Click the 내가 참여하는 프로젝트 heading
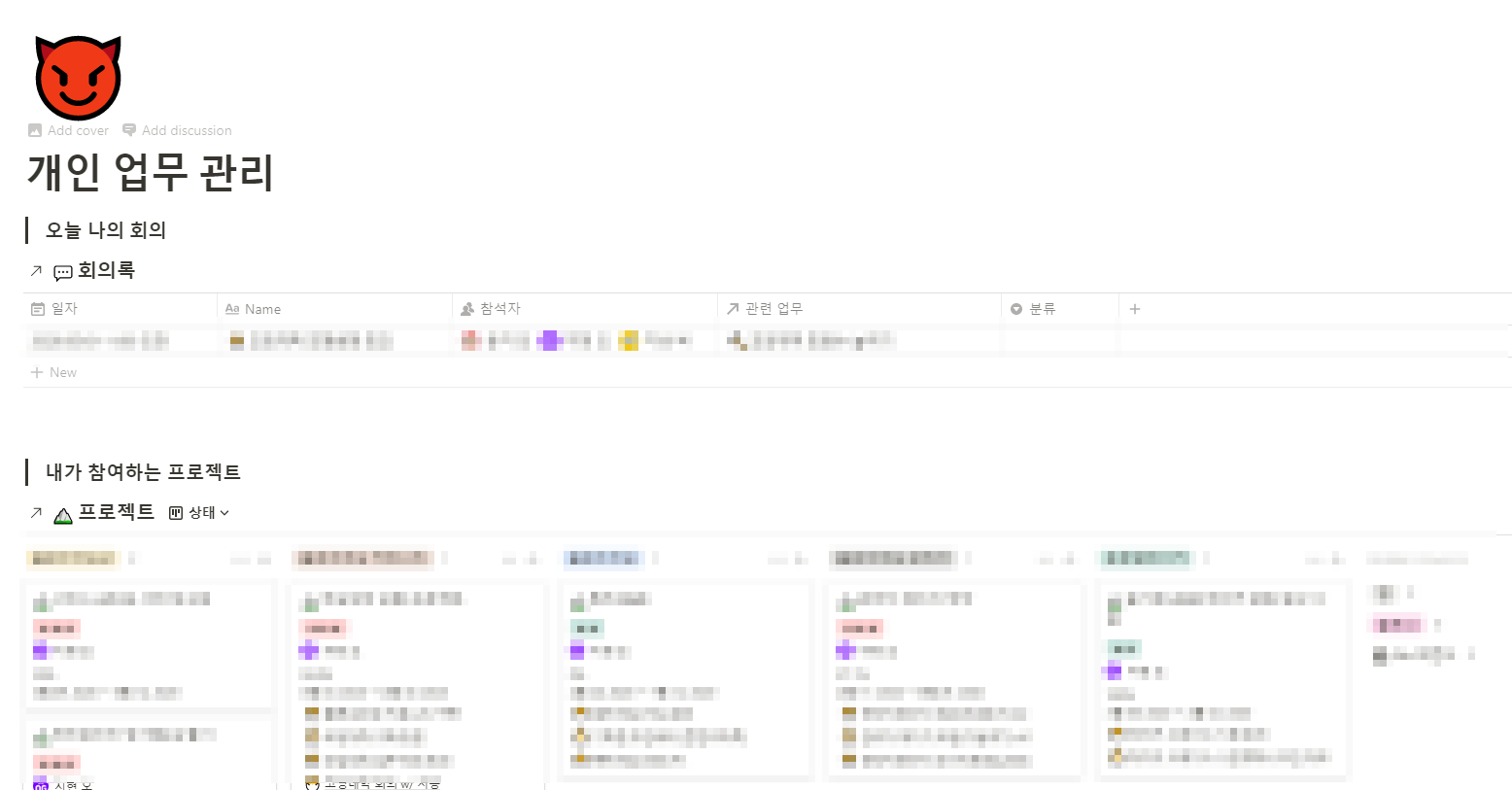This screenshot has height=790, width=1512. pos(143,472)
